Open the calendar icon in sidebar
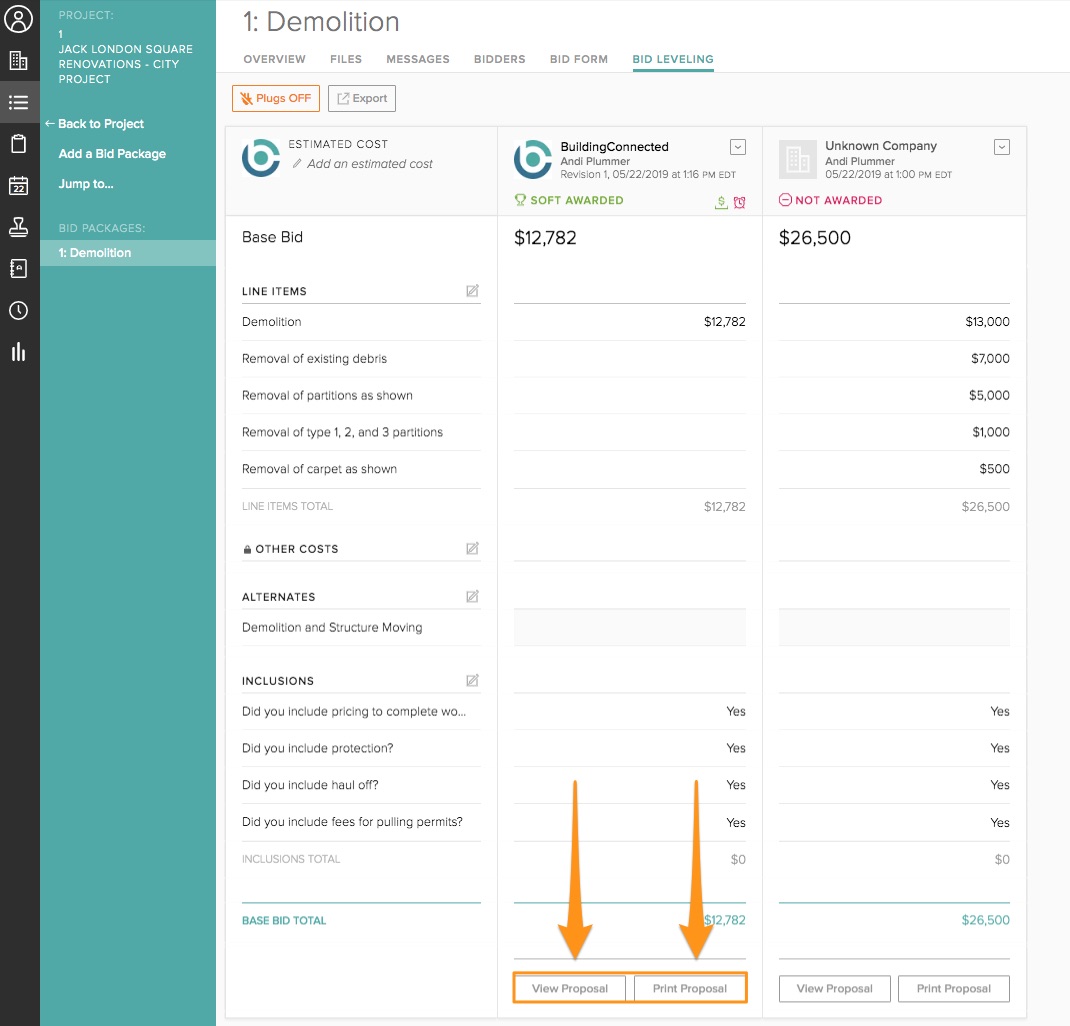 tap(18, 185)
